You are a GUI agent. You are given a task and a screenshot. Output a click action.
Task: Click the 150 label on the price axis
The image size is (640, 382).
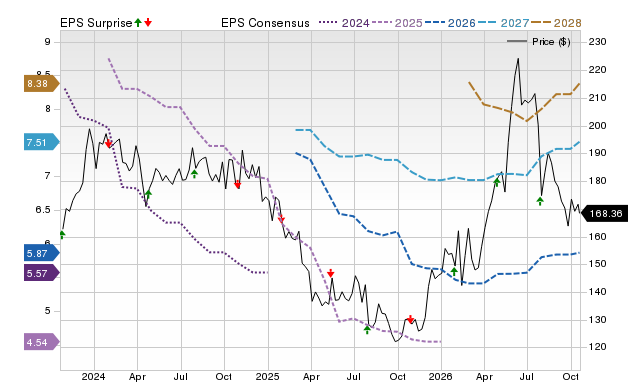[x=597, y=264]
